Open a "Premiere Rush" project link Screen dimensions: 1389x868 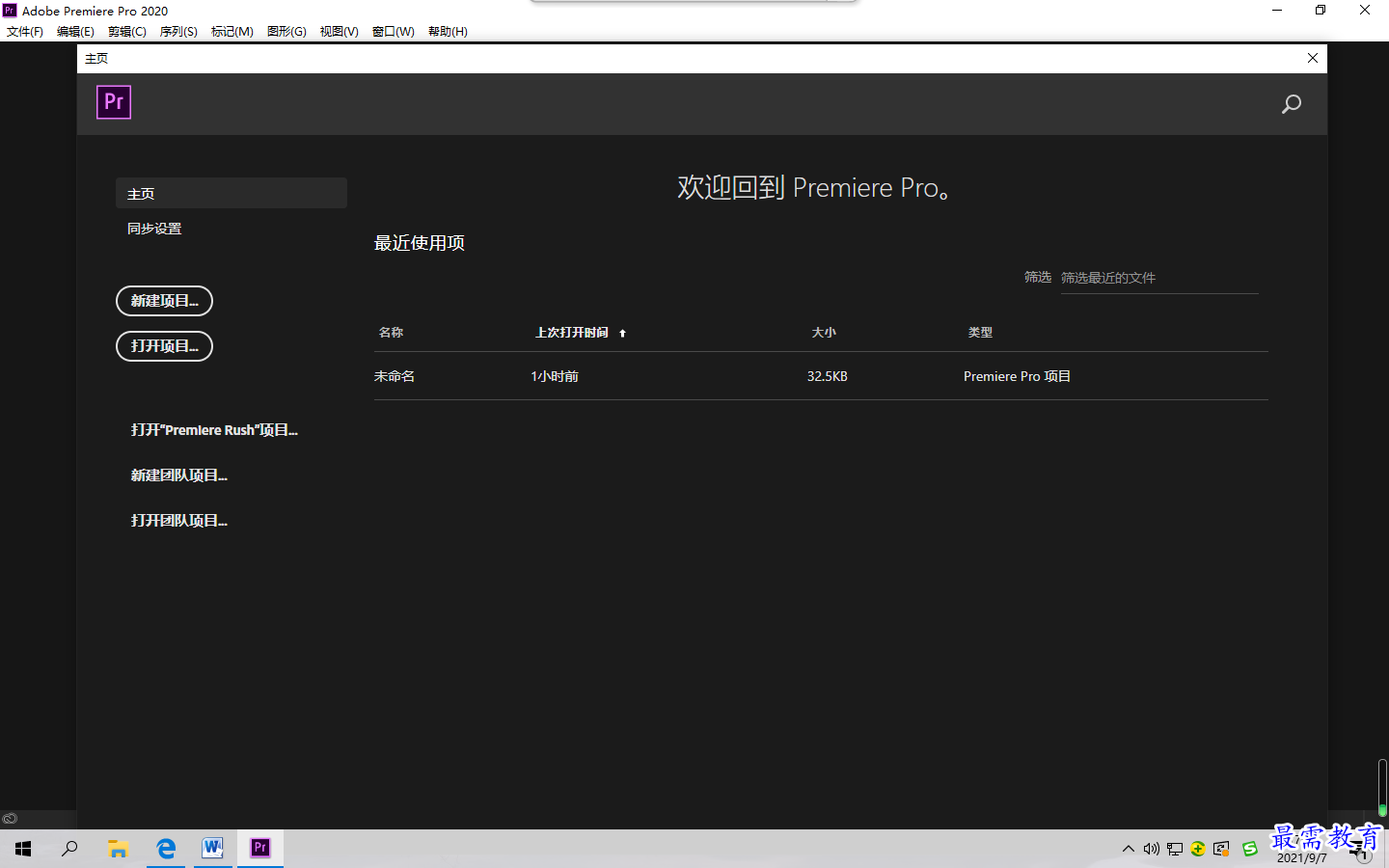click(x=214, y=430)
